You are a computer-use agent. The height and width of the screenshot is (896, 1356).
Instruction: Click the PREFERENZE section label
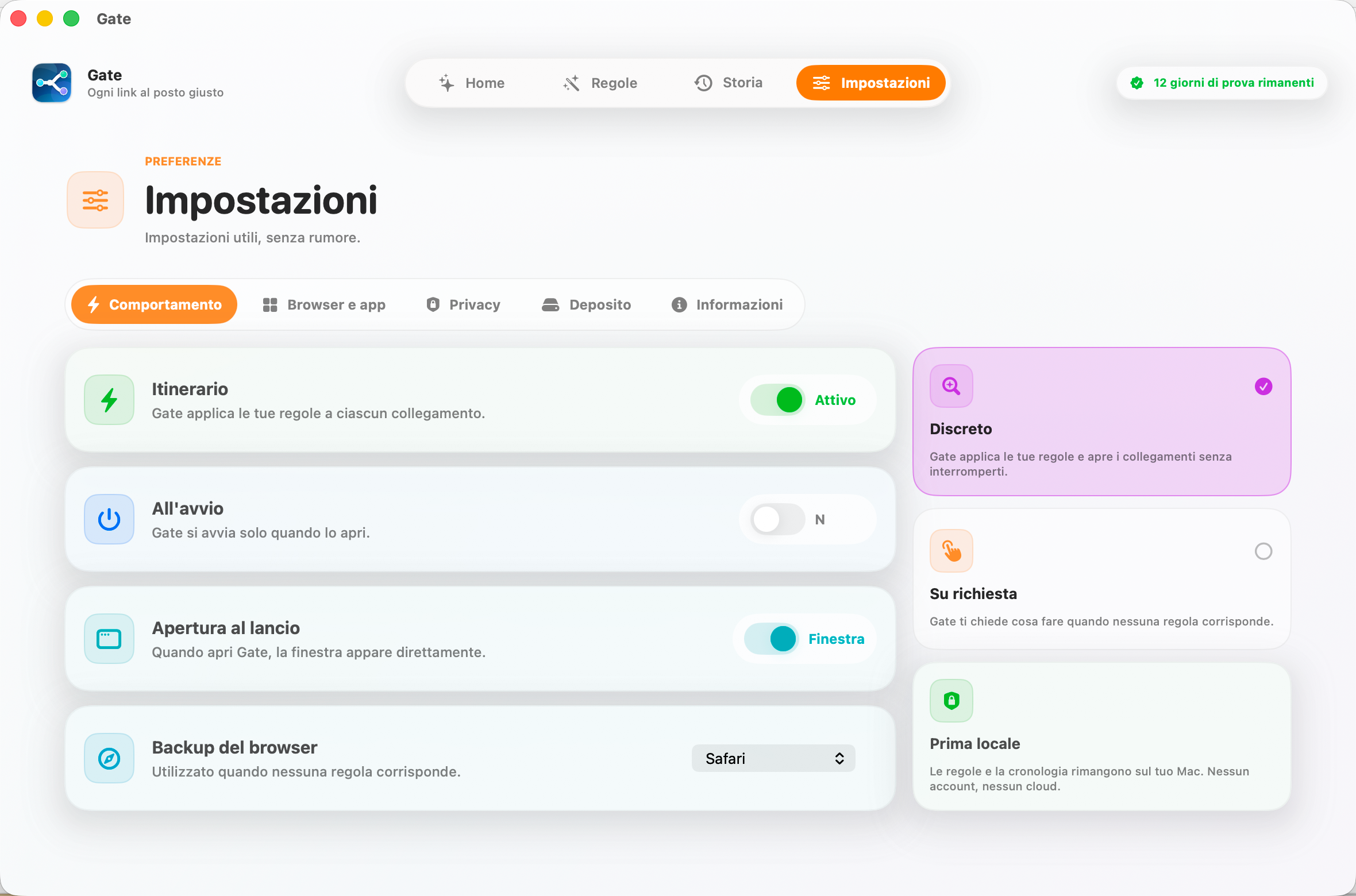(183, 161)
